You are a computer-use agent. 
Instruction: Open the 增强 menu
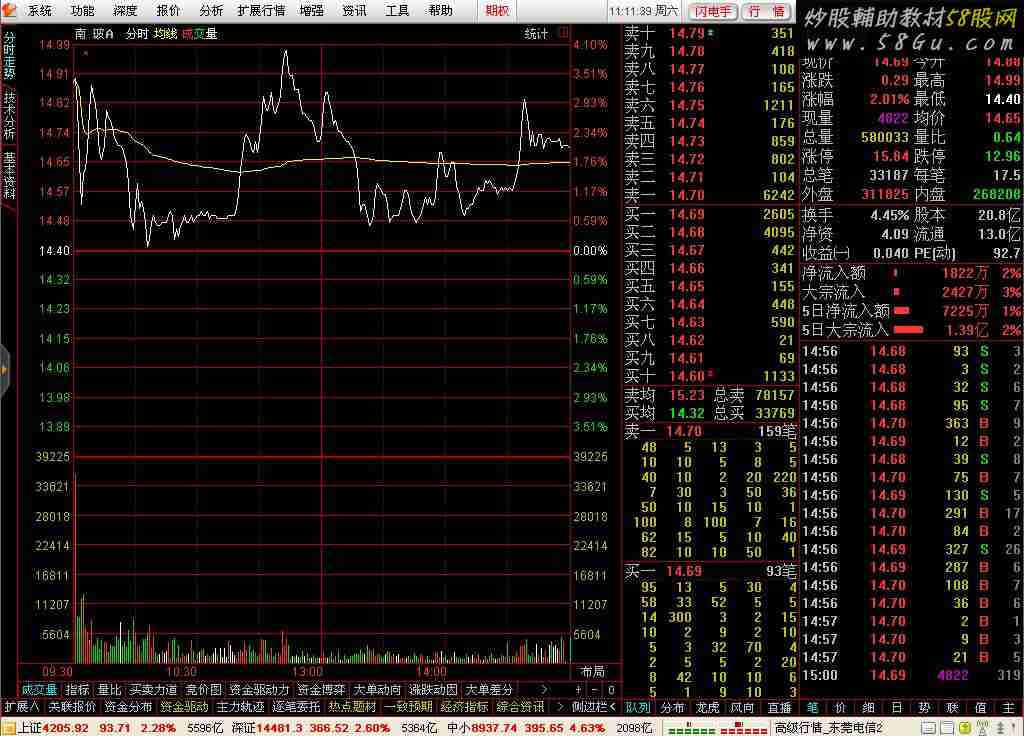point(312,10)
